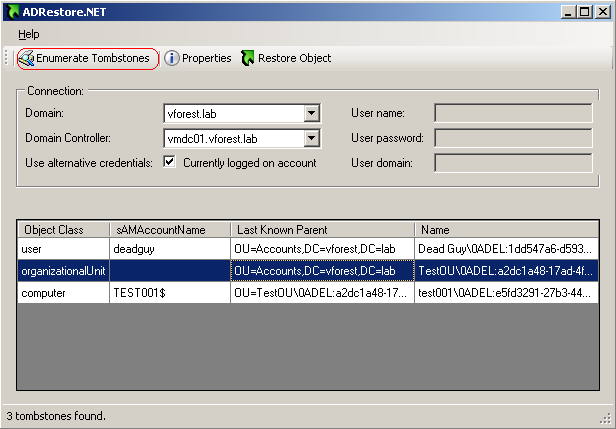Open the Domain Controller dropdown arrow
Viewport: 616px width, 429px height.
pyautogui.click(x=312, y=138)
